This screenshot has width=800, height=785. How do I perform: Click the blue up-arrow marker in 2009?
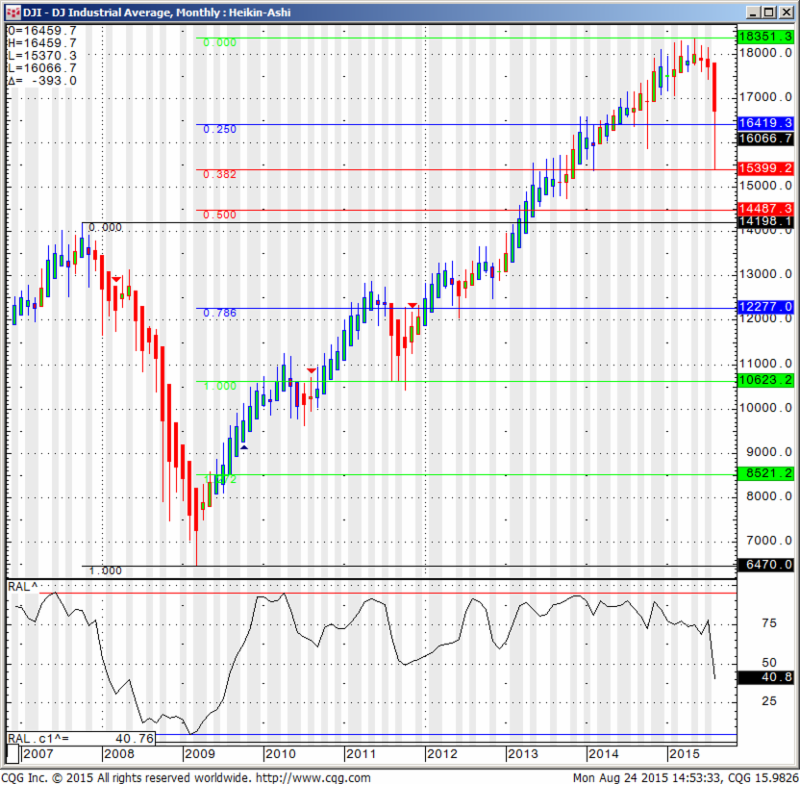(x=244, y=447)
